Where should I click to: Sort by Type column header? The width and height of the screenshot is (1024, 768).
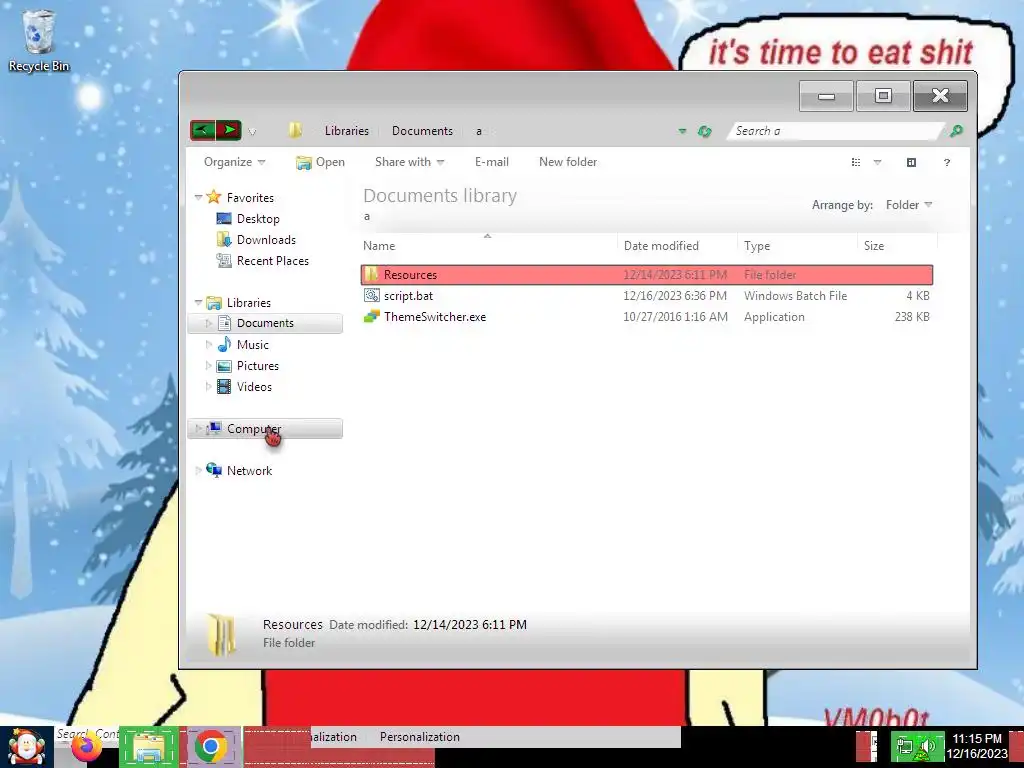pyautogui.click(x=797, y=246)
